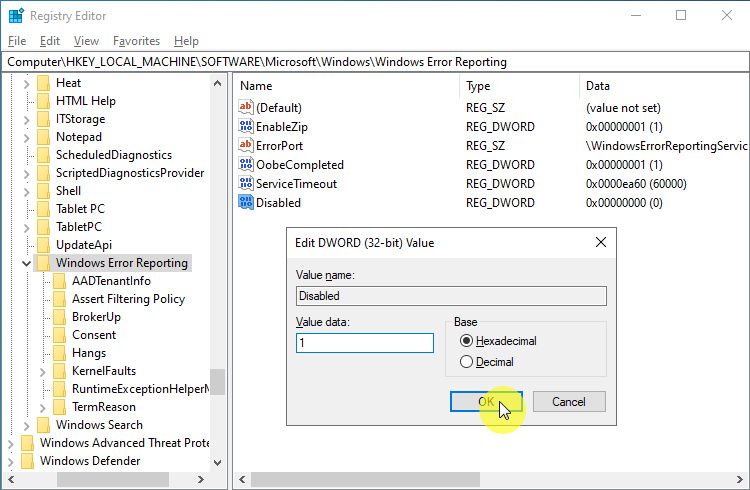Screen dimensions: 750x490
Task: Collapse the Windows Error Reporting key
Action: coord(26,263)
